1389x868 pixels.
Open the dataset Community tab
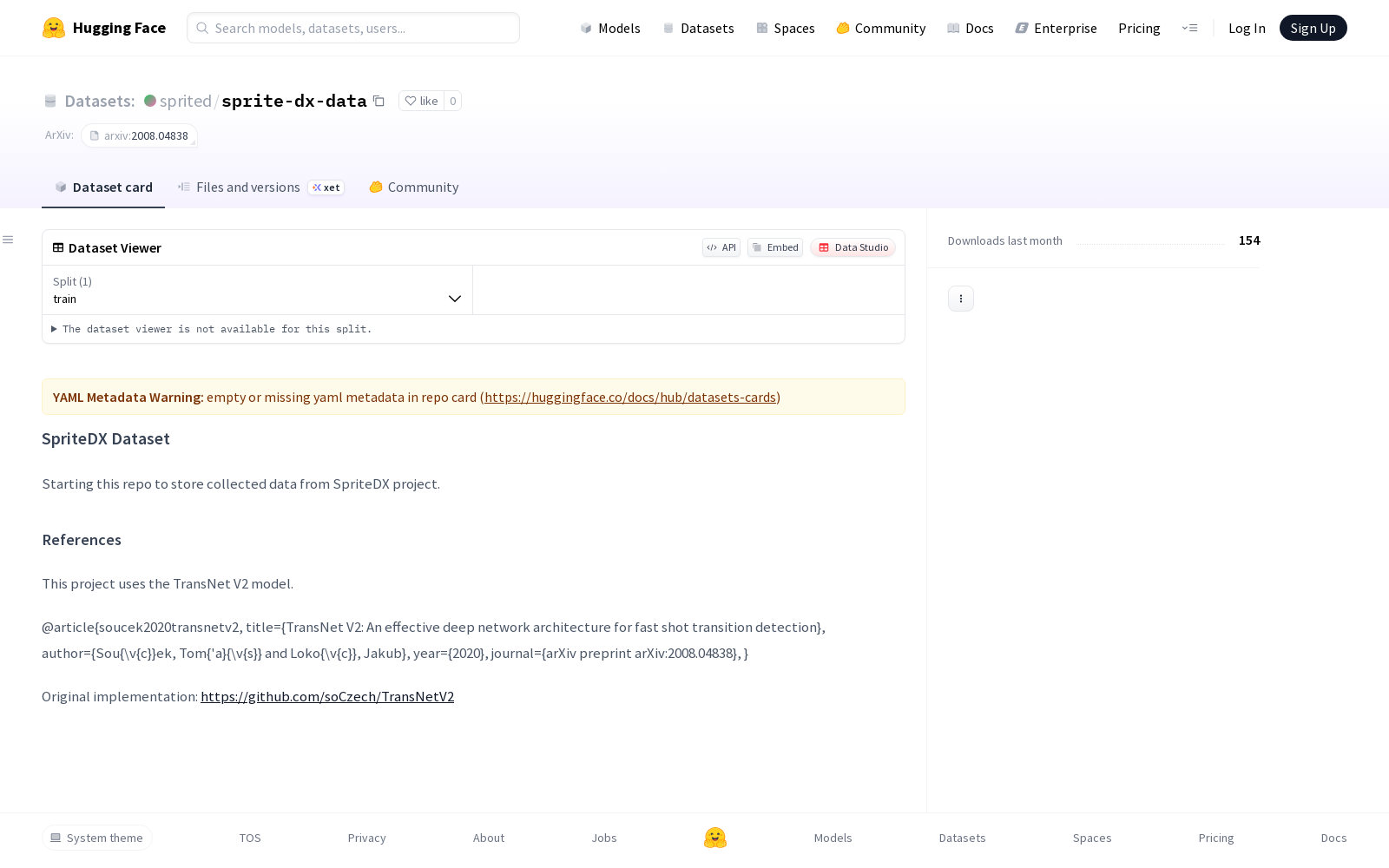pos(413,187)
